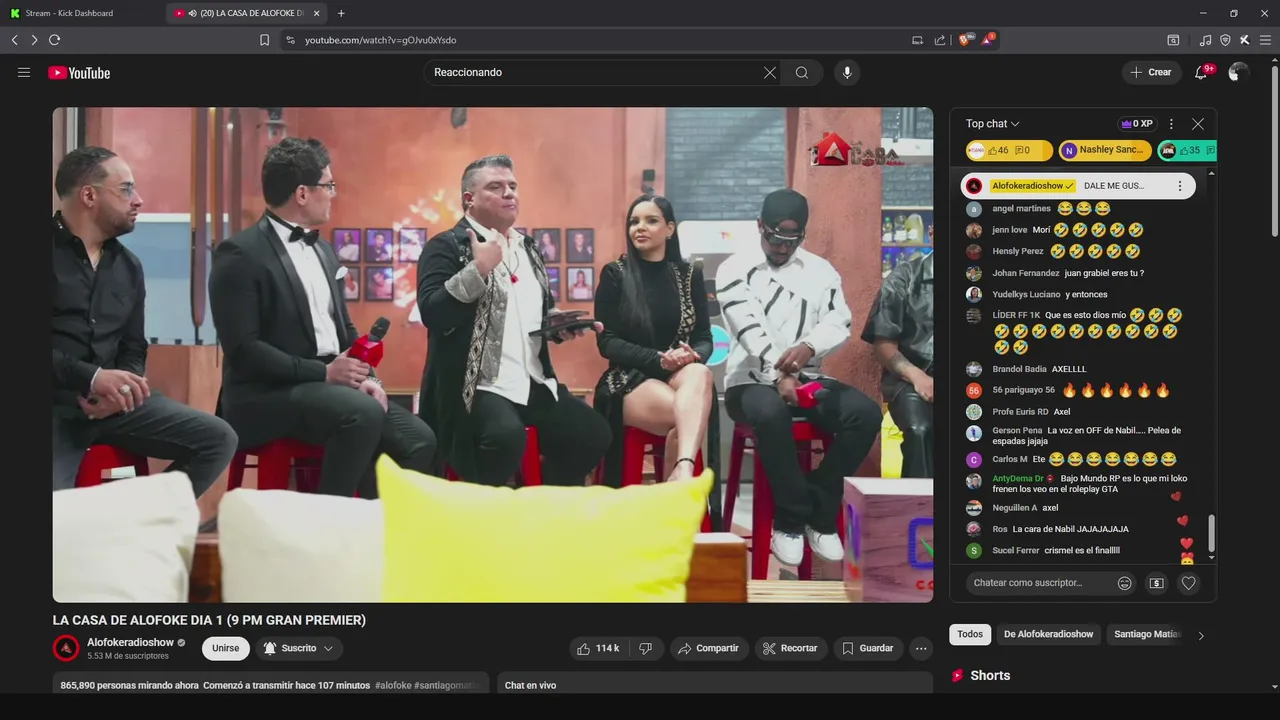Image resolution: width=1280 pixels, height=720 pixels.
Task: Open the browser main hamburger menu
Action: point(1265,40)
